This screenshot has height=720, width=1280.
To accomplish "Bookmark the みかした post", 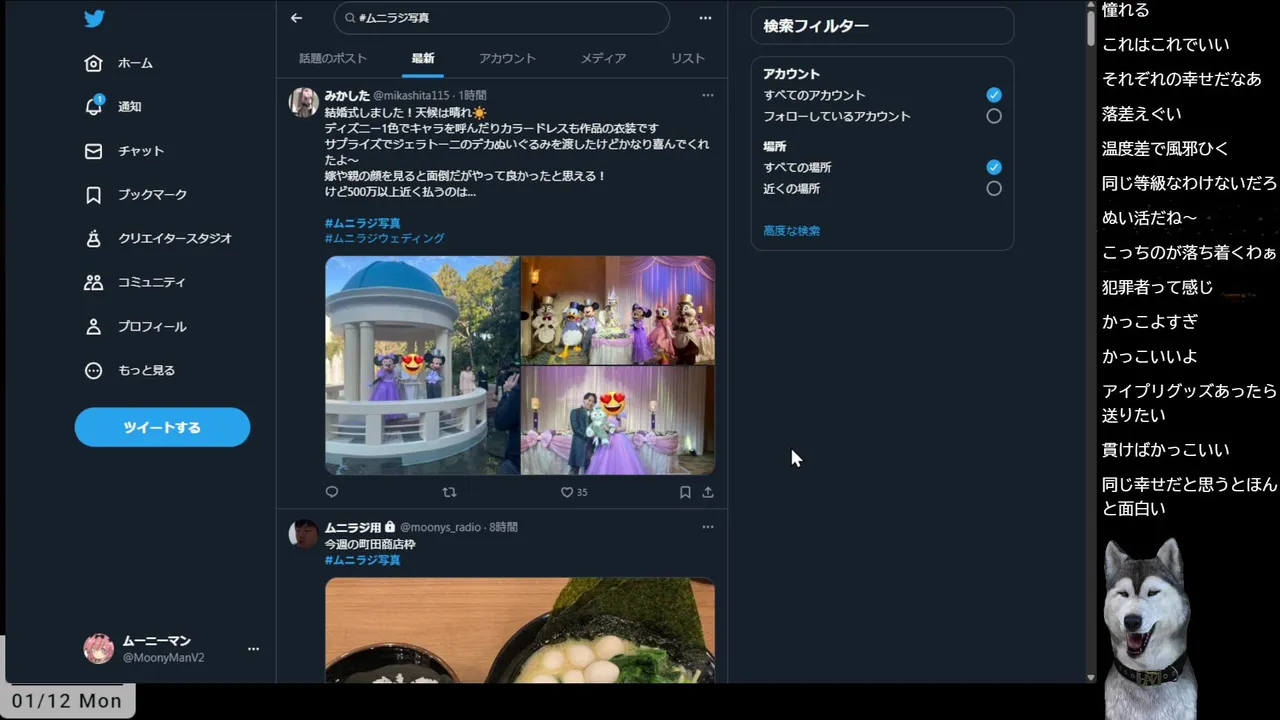I will (x=685, y=492).
